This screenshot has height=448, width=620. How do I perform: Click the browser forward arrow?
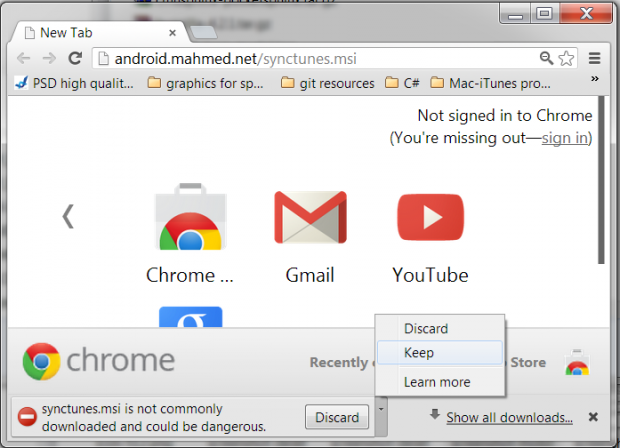tap(49, 59)
